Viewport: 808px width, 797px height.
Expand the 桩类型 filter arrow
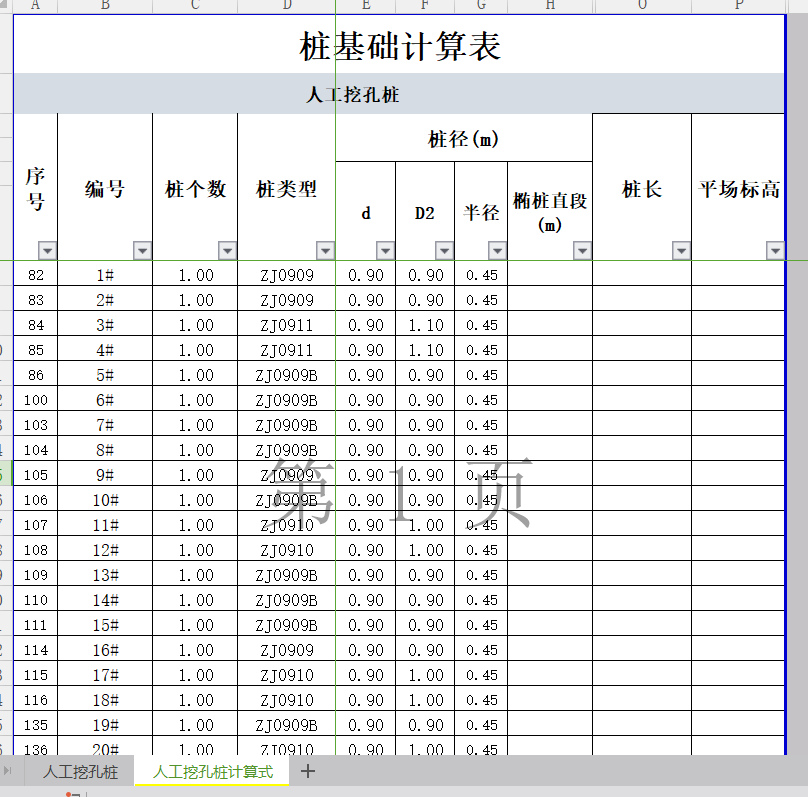tap(324, 250)
